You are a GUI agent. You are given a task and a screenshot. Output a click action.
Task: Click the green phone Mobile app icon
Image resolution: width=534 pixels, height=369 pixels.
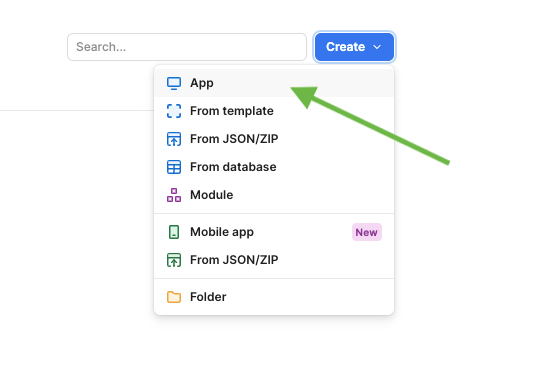[174, 232]
